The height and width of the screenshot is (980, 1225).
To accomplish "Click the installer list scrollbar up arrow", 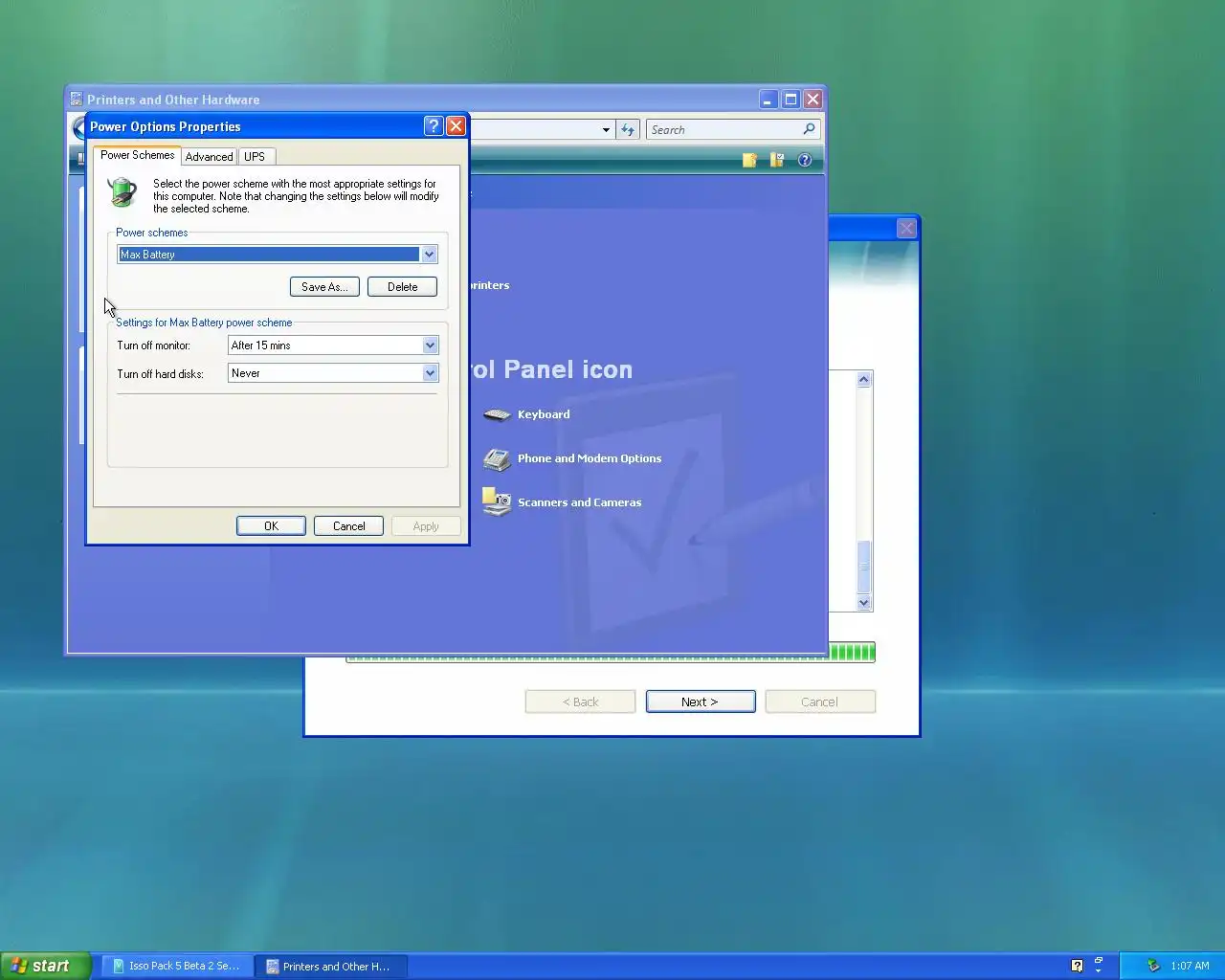I will pos(863,380).
